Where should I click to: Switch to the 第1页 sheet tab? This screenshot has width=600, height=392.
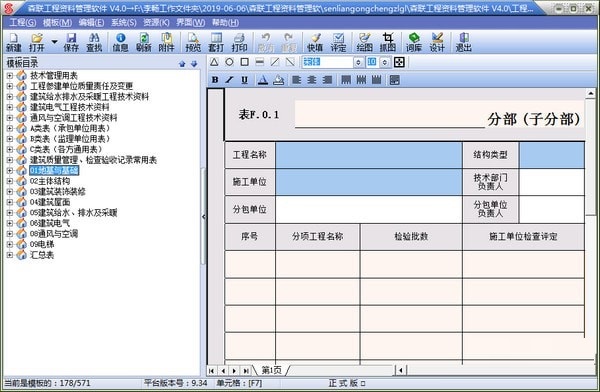pos(271,370)
